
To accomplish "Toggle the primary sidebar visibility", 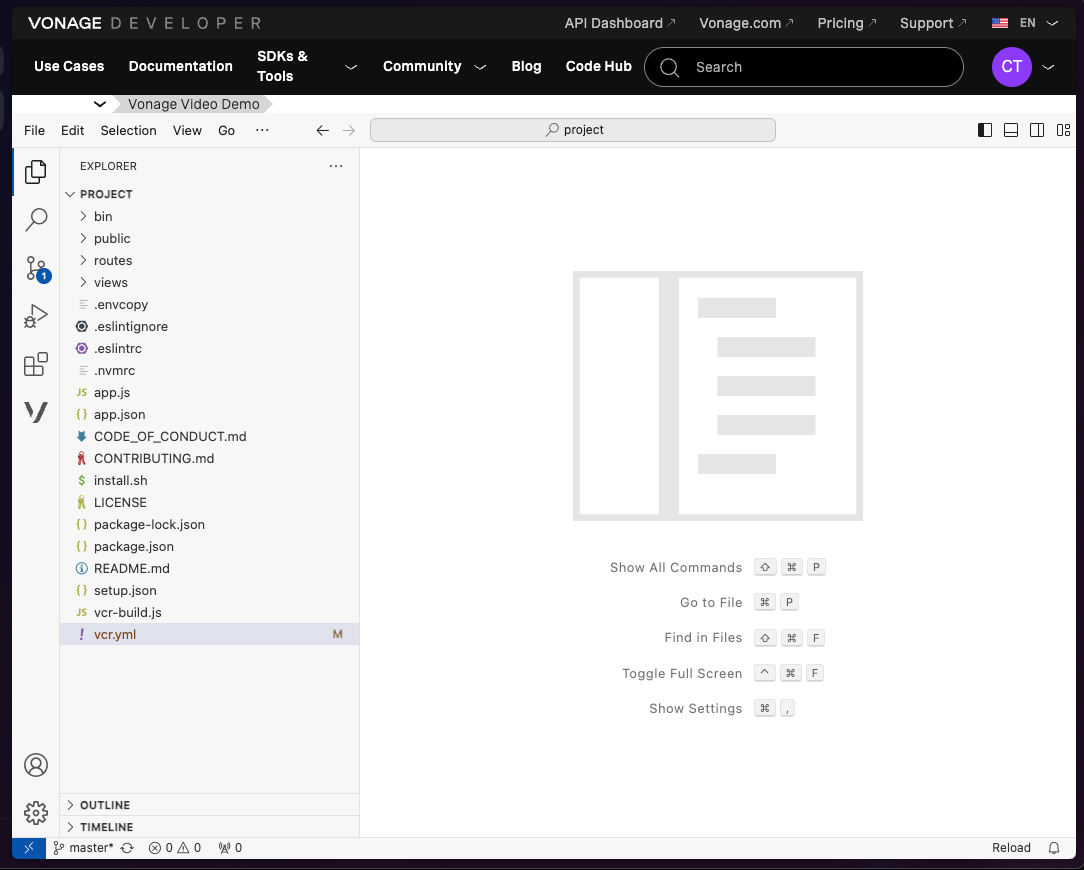I will 984,130.
